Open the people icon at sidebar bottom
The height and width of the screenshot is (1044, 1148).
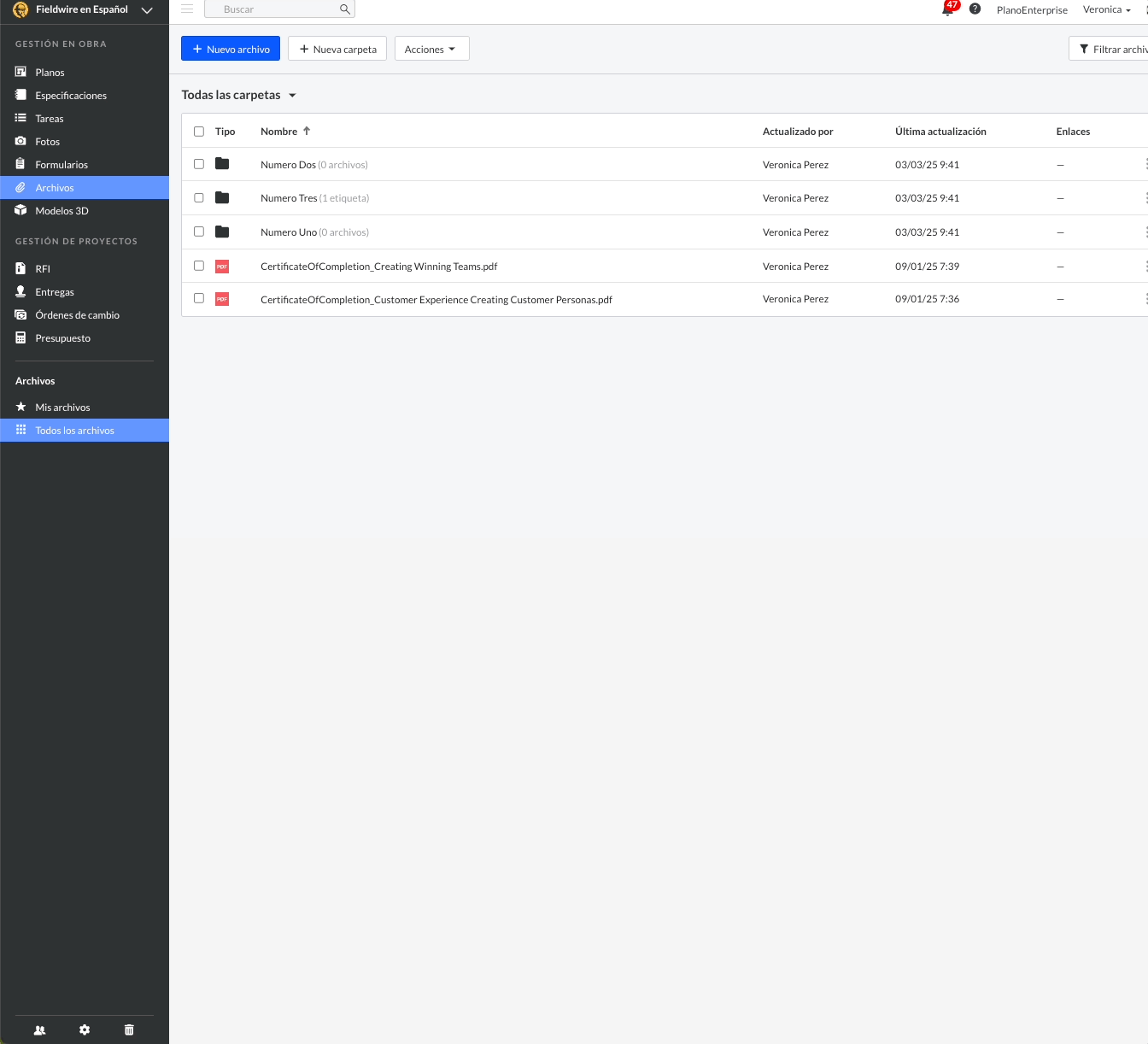click(x=39, y=1029)
